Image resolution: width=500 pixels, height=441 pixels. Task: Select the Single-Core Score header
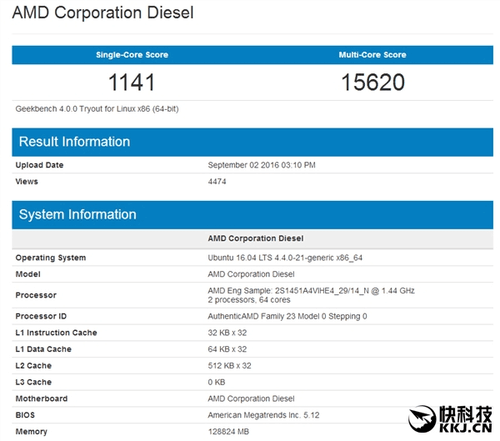[132, 55]
